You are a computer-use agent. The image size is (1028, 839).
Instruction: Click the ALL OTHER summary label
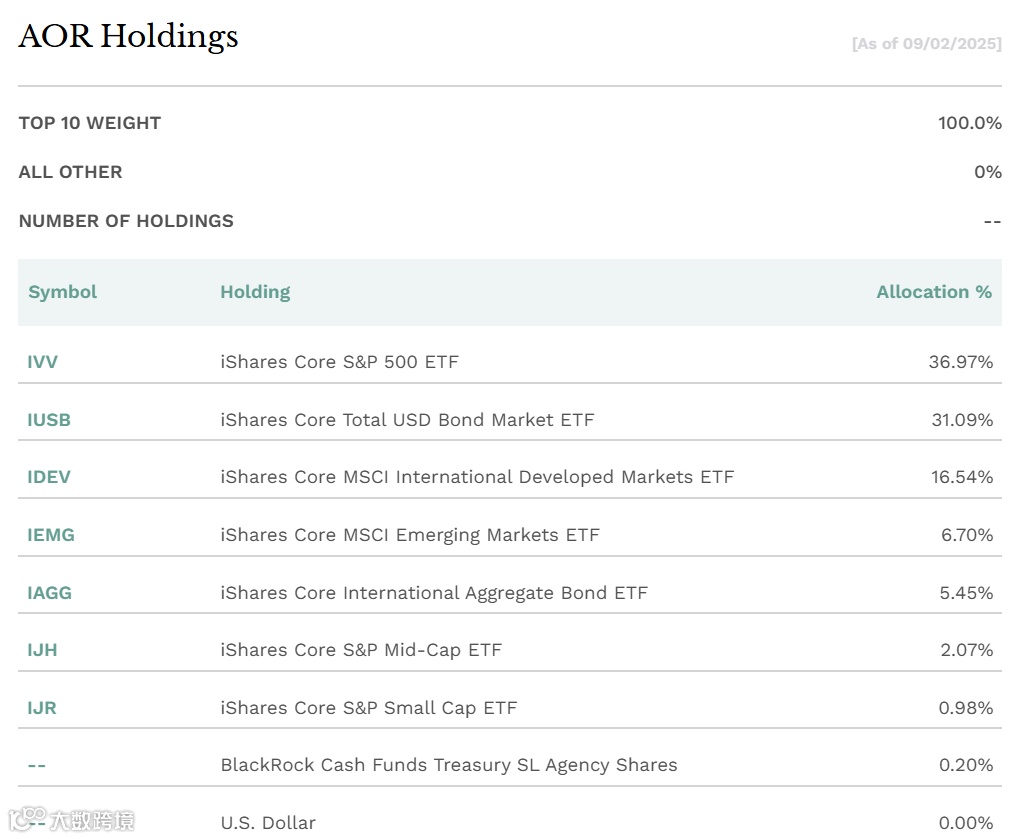coord(70,172)
